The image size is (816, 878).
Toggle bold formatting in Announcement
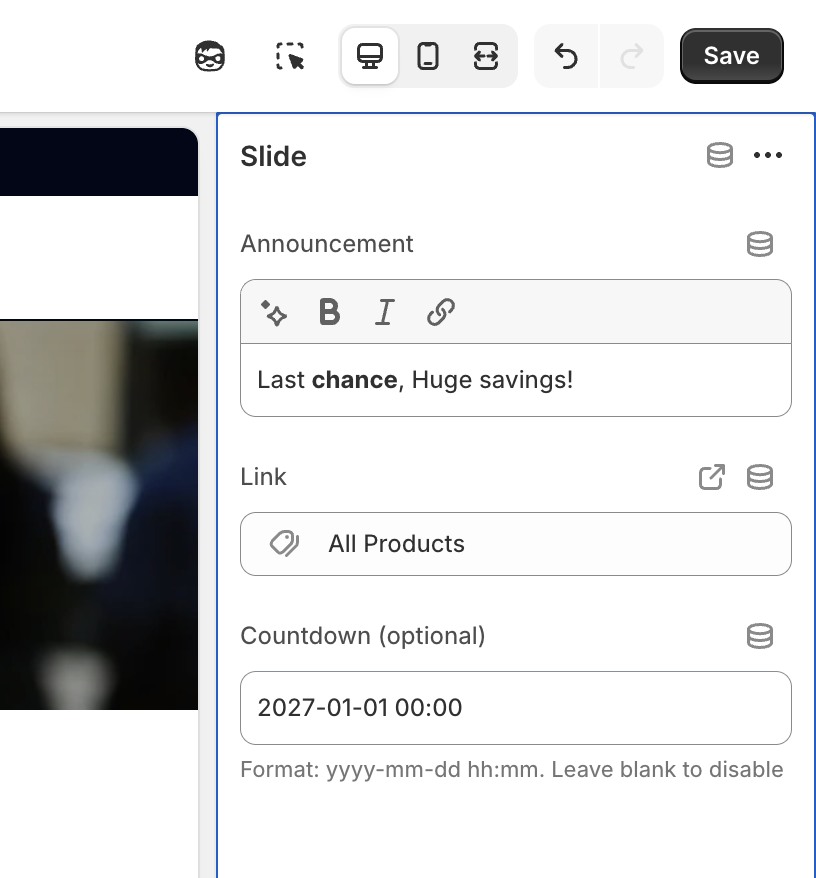point(329,313)
